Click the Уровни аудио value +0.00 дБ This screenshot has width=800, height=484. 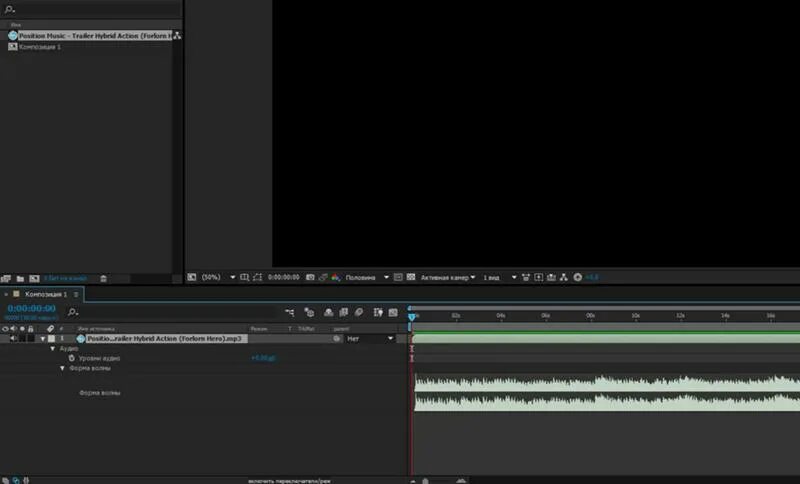pyautogui.click(x=263, y=358)
